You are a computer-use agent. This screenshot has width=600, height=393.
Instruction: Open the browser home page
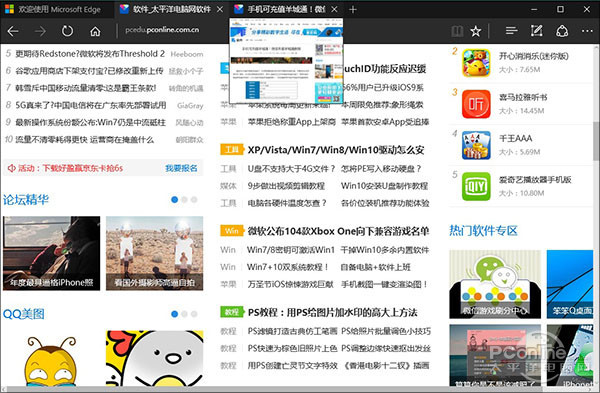tap(95, 31)
